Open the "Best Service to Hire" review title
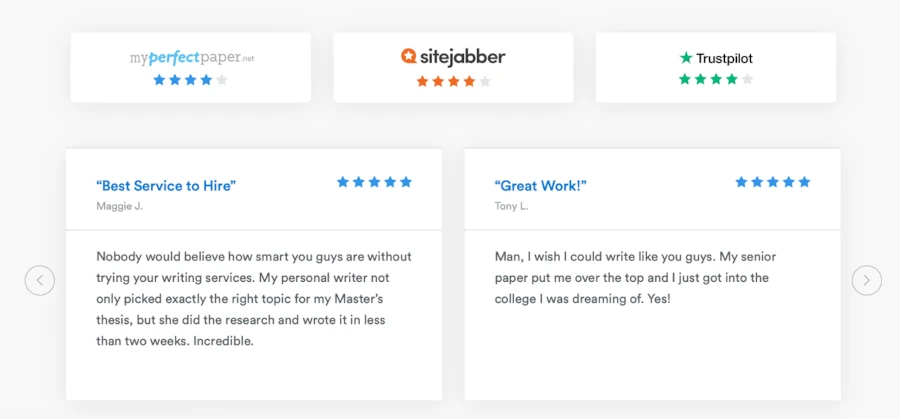 (166, 186)
